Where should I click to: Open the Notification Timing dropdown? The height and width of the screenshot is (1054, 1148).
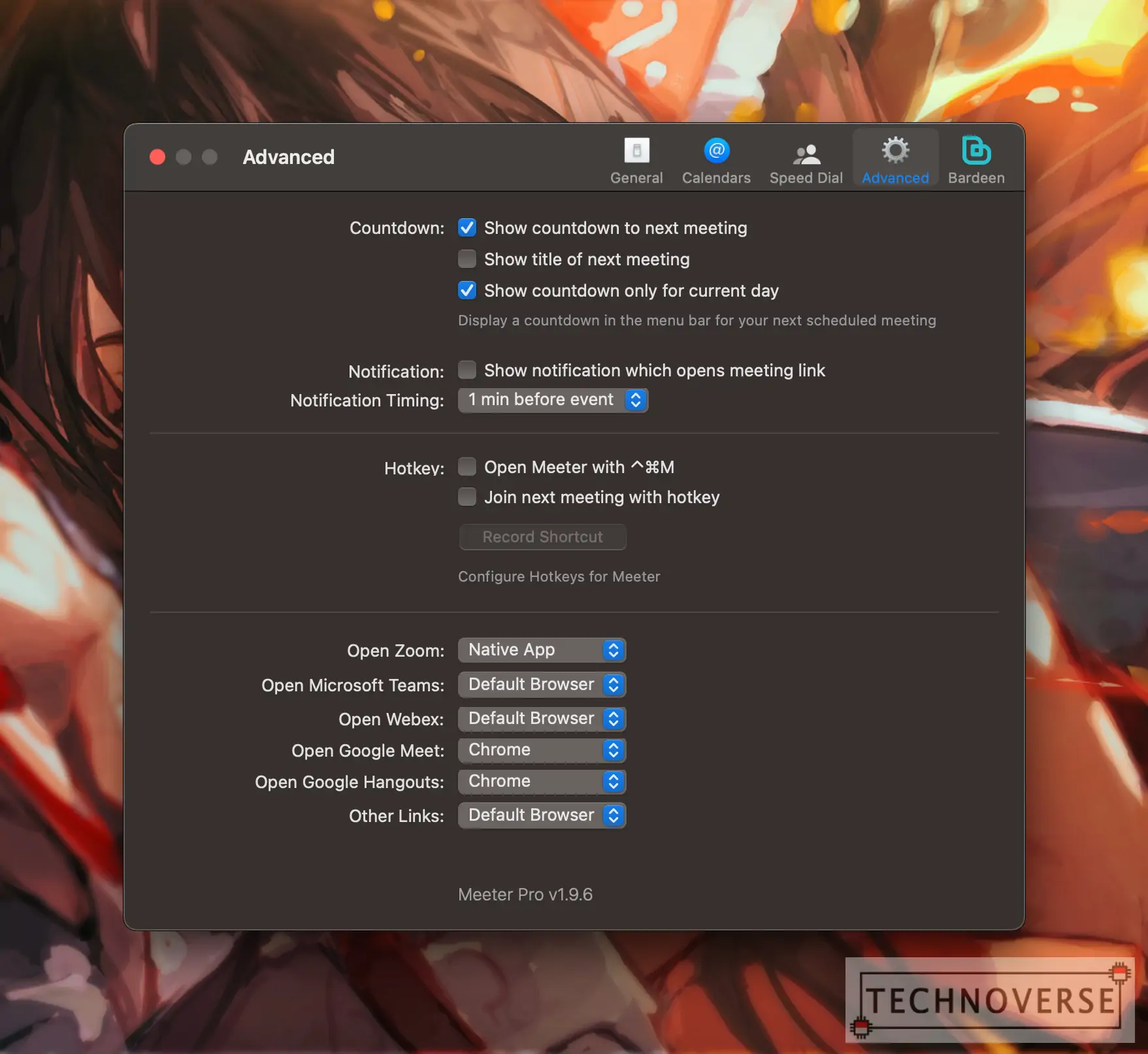pyautogui.click(x=553, y=400)
